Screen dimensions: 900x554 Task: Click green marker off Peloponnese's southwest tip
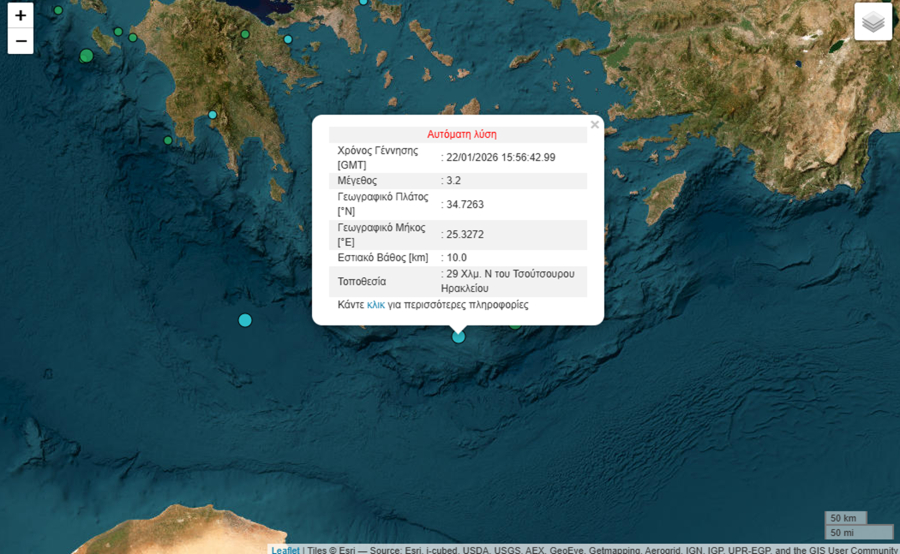click(x=168, y=140)
